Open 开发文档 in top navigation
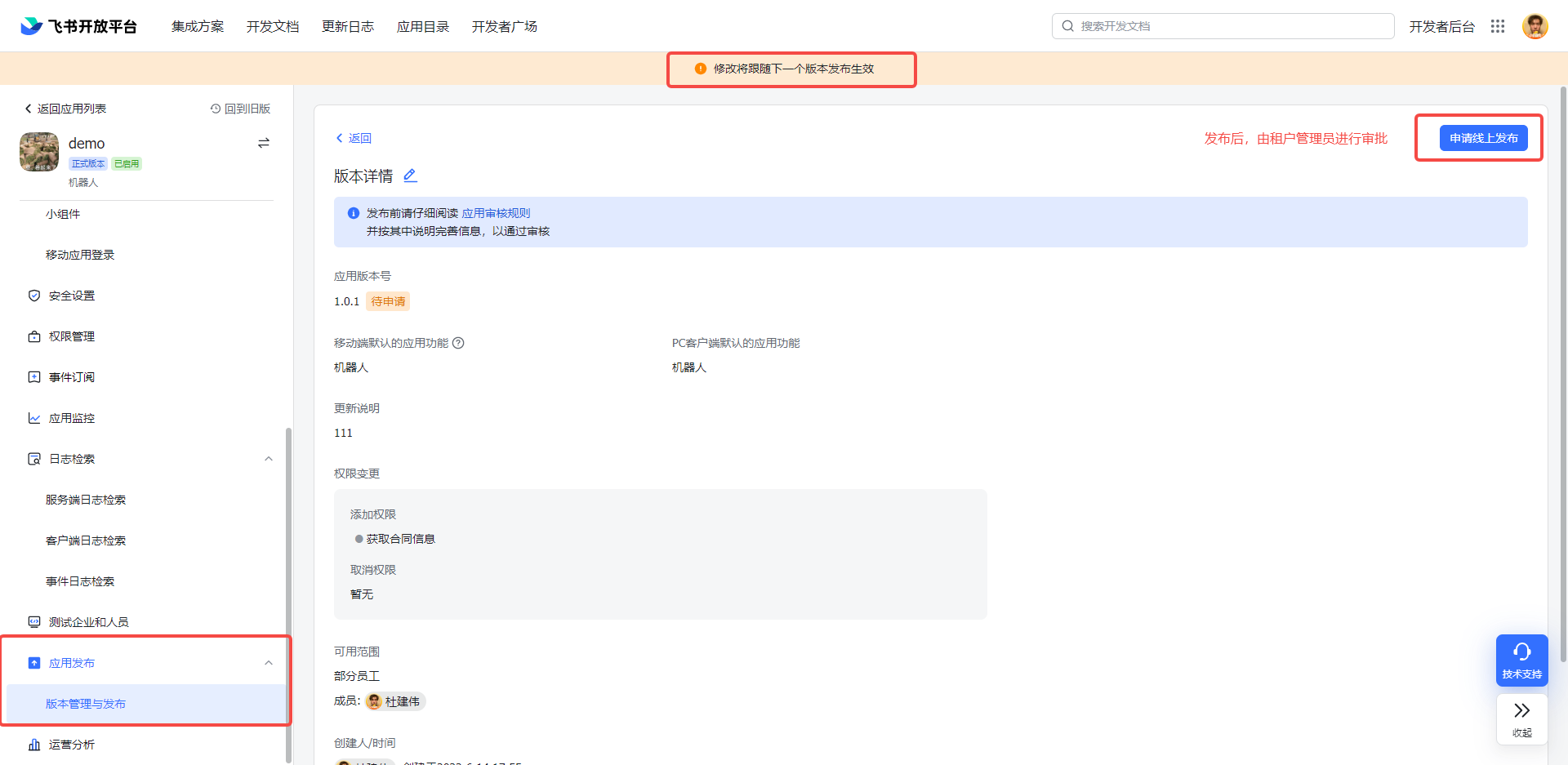Screen dimensions: 1568x765 click(273, 26)
